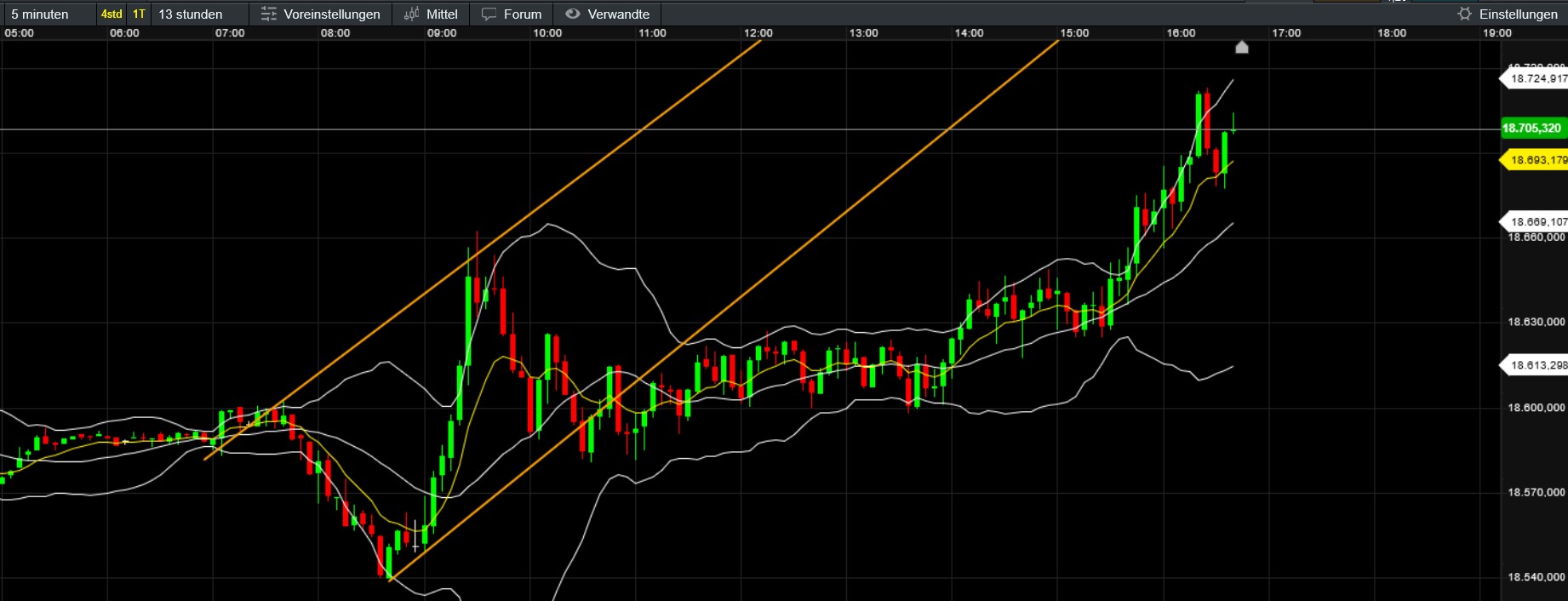Click the 18.600,000 price axis label

[1537, 408]
